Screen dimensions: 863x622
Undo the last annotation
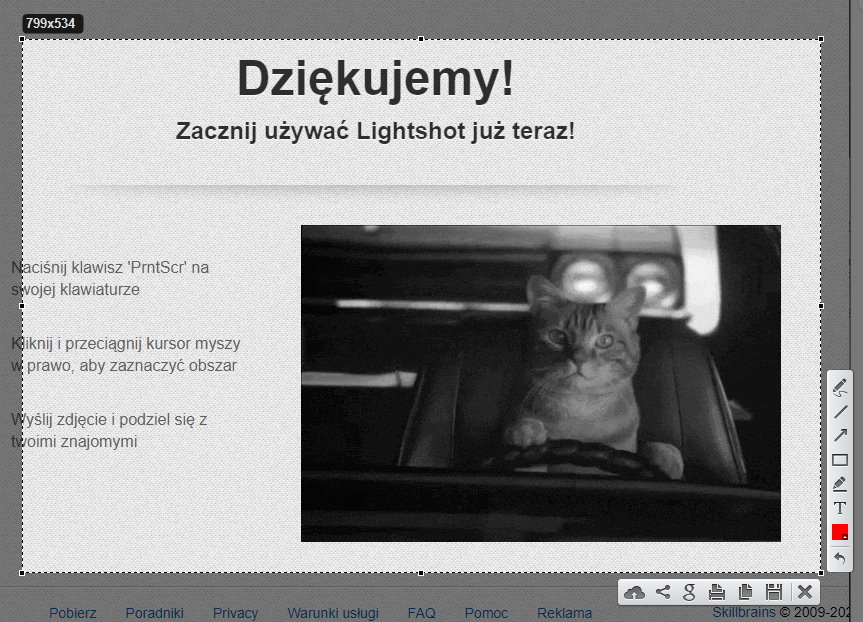pos(840,558)
